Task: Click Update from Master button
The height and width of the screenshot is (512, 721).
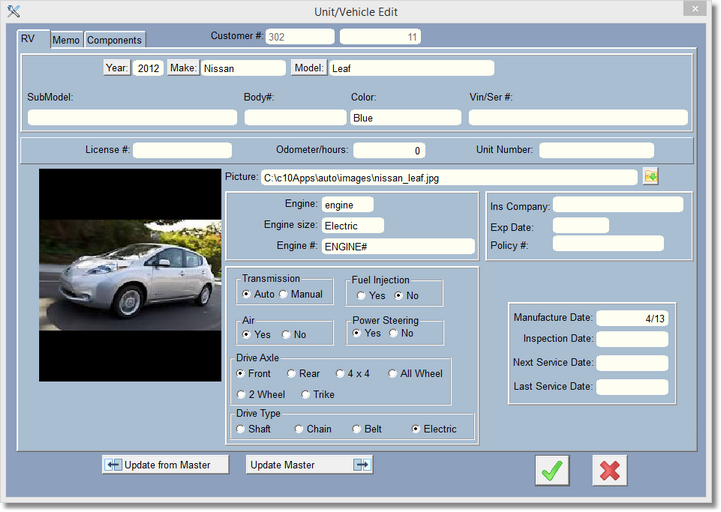Action: pyautogui.click(x=166, y=465)
